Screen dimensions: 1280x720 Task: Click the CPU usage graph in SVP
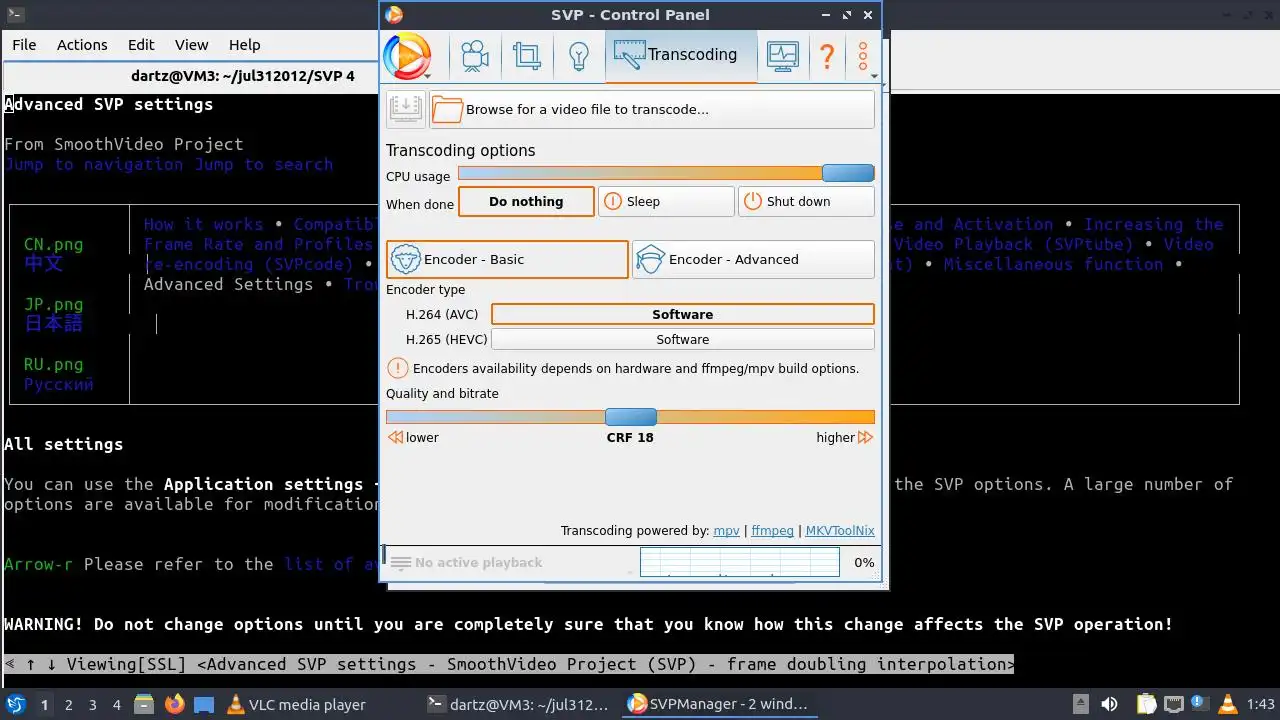[x=739, y=562]
